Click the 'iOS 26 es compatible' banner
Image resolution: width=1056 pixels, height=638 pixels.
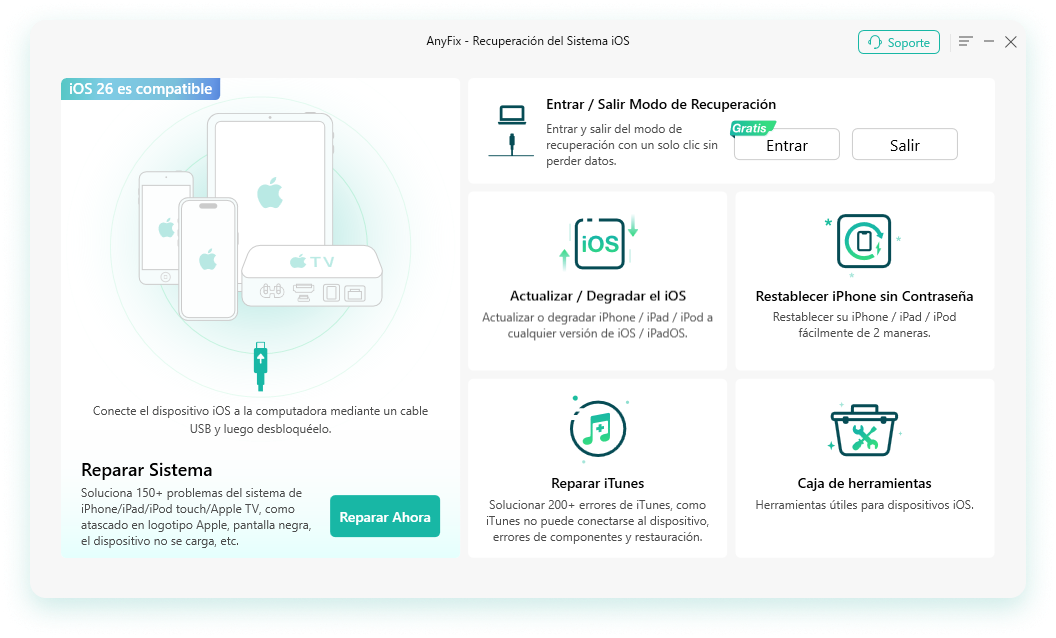click(140, 89)
